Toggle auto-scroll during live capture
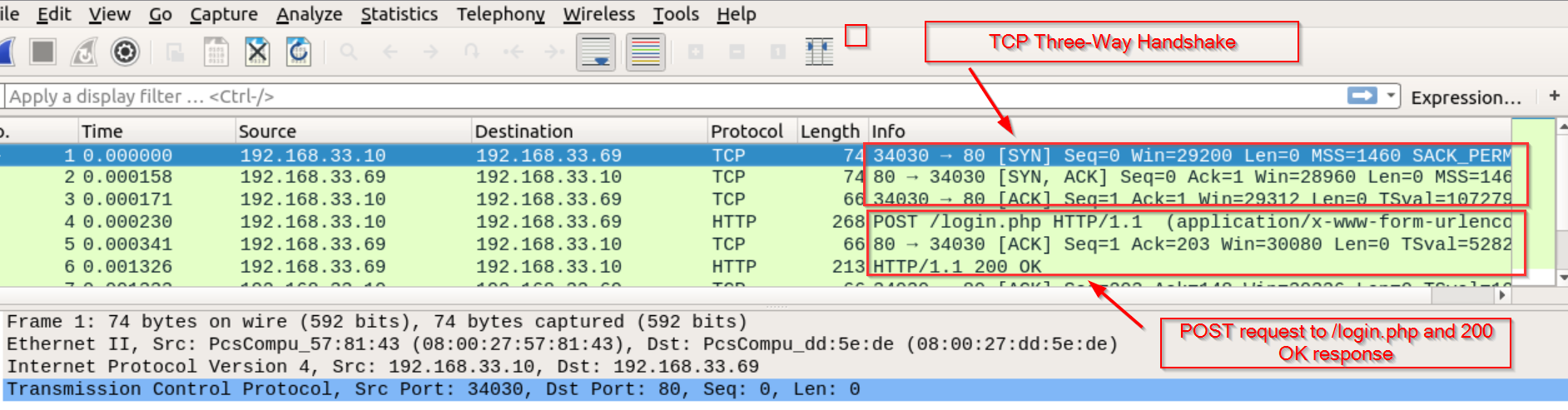 [596, 52]
